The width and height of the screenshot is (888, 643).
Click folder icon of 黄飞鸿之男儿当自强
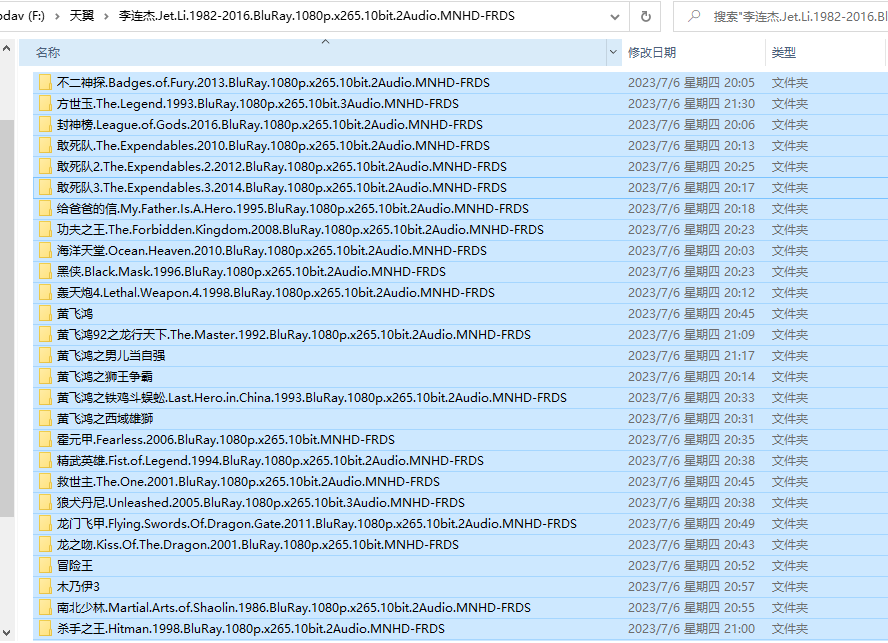tap(45, 355)
